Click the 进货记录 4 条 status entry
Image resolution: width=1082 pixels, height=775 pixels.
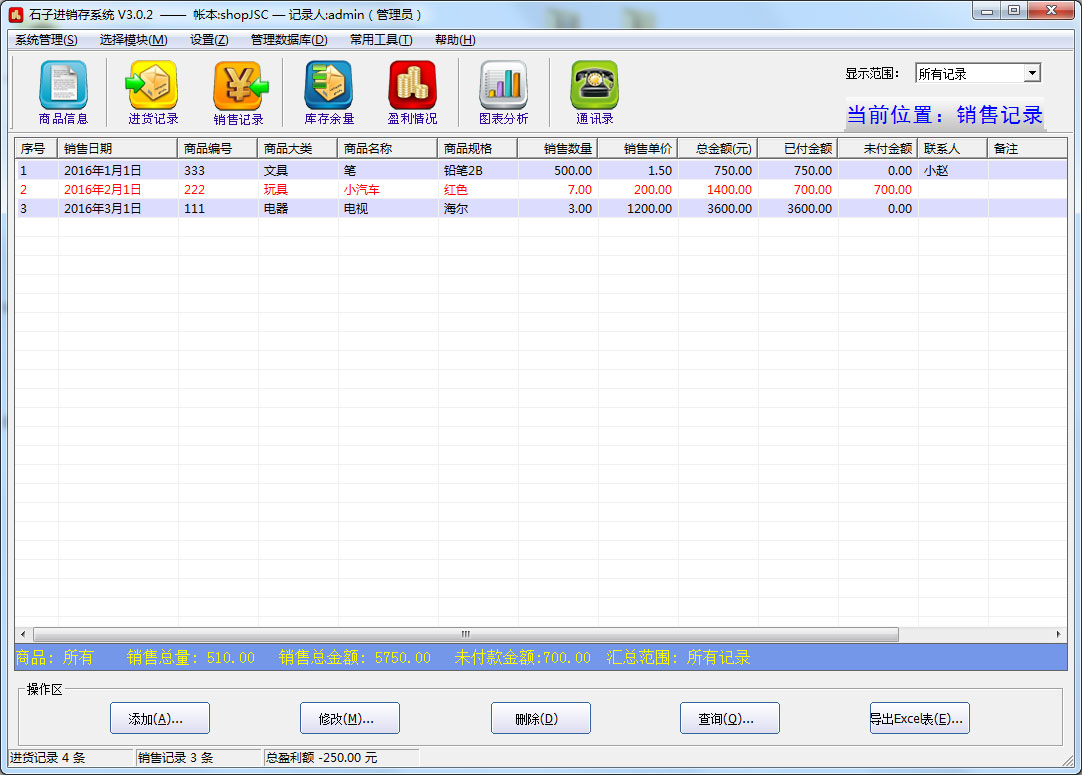(x=70, y=758)
